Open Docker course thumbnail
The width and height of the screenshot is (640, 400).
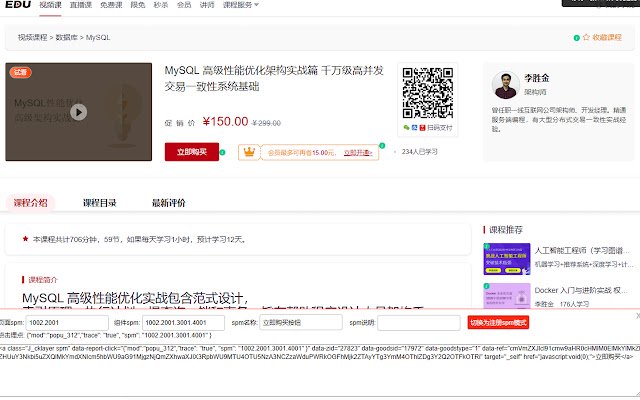pyautogui.click(x=507, y=296)
